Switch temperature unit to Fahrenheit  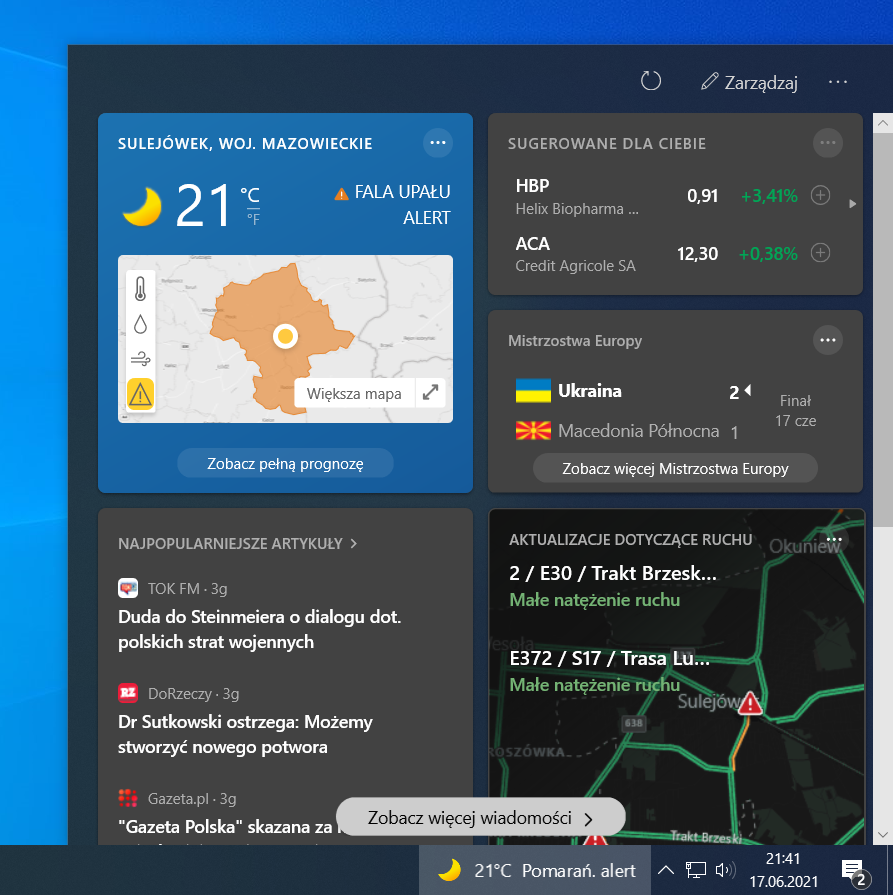[x=253, y=219]
